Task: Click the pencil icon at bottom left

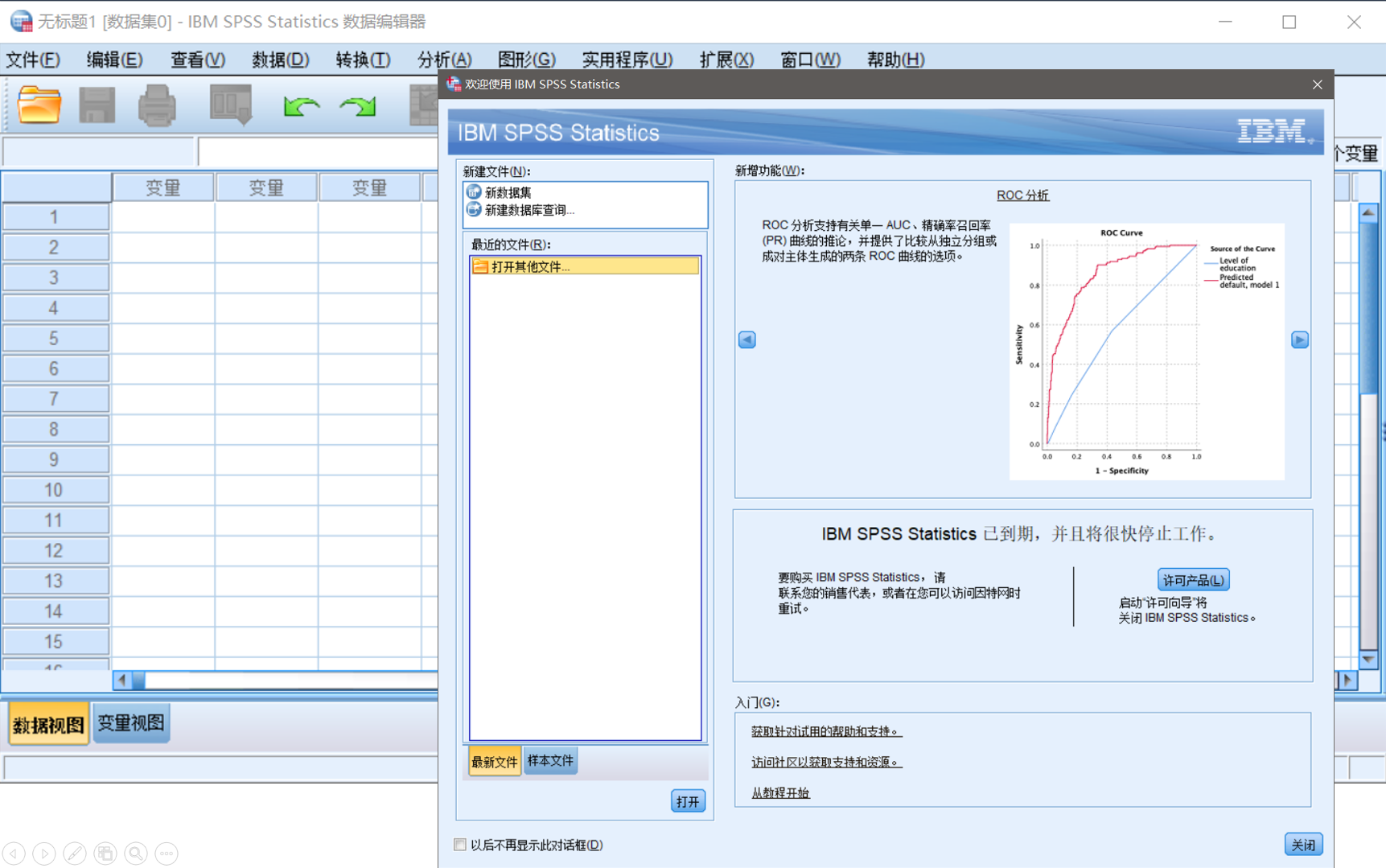Action: 75,853
